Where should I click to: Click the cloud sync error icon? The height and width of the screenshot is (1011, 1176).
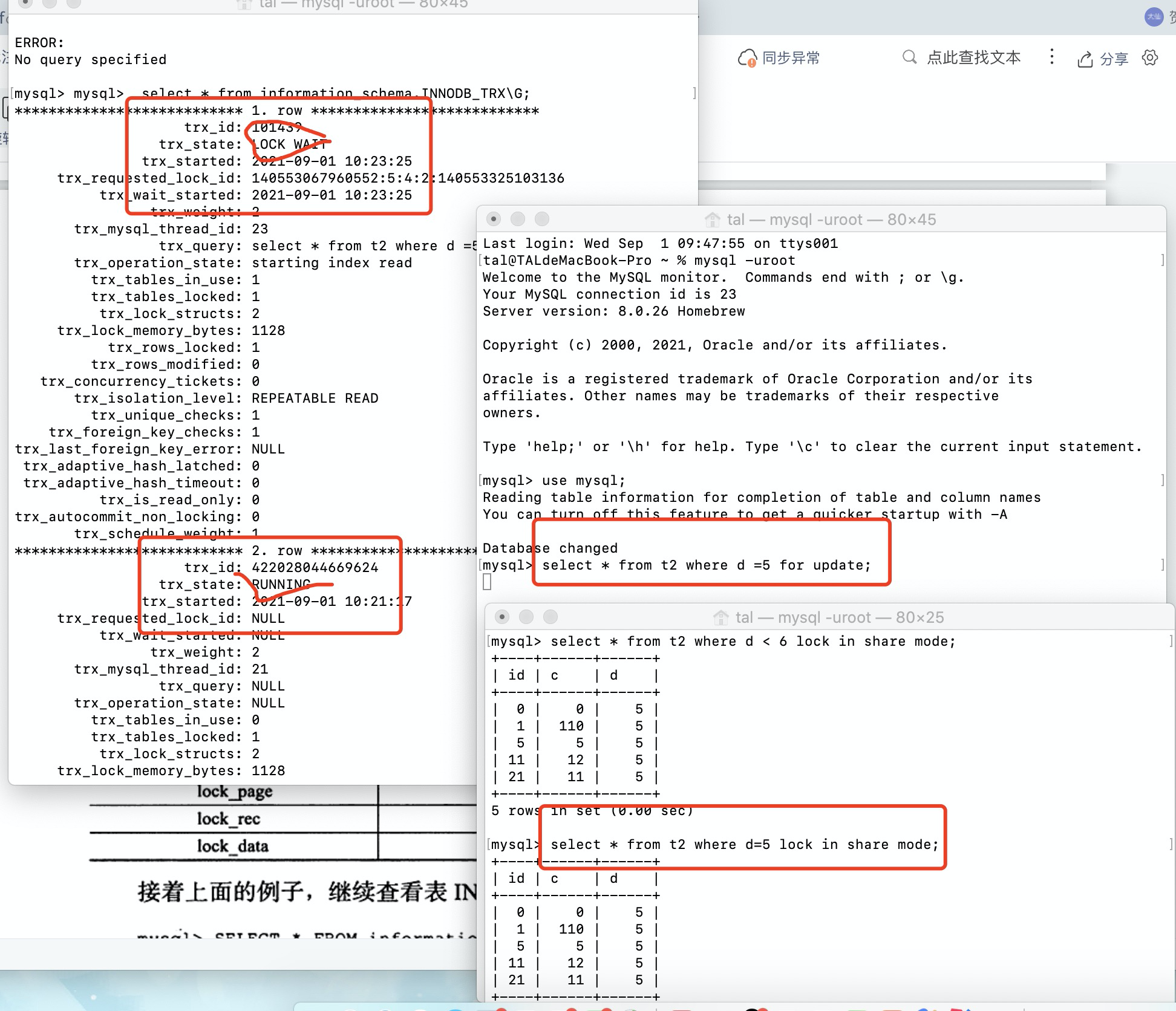(x=746, y=58)
